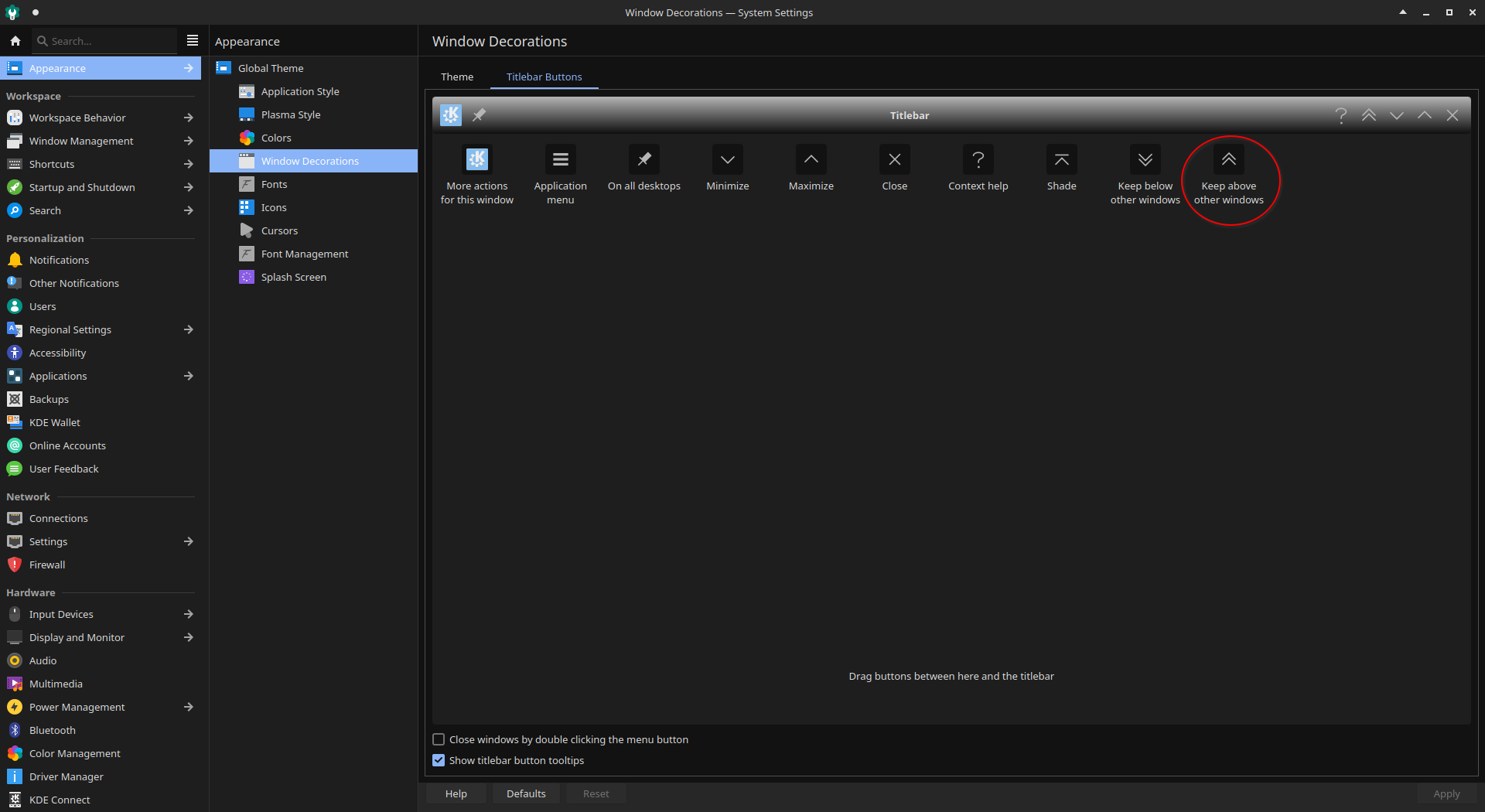Open the Titlebar Buttons tab
Viewport: 1485px width, 812px height.
tap(544, 77)
